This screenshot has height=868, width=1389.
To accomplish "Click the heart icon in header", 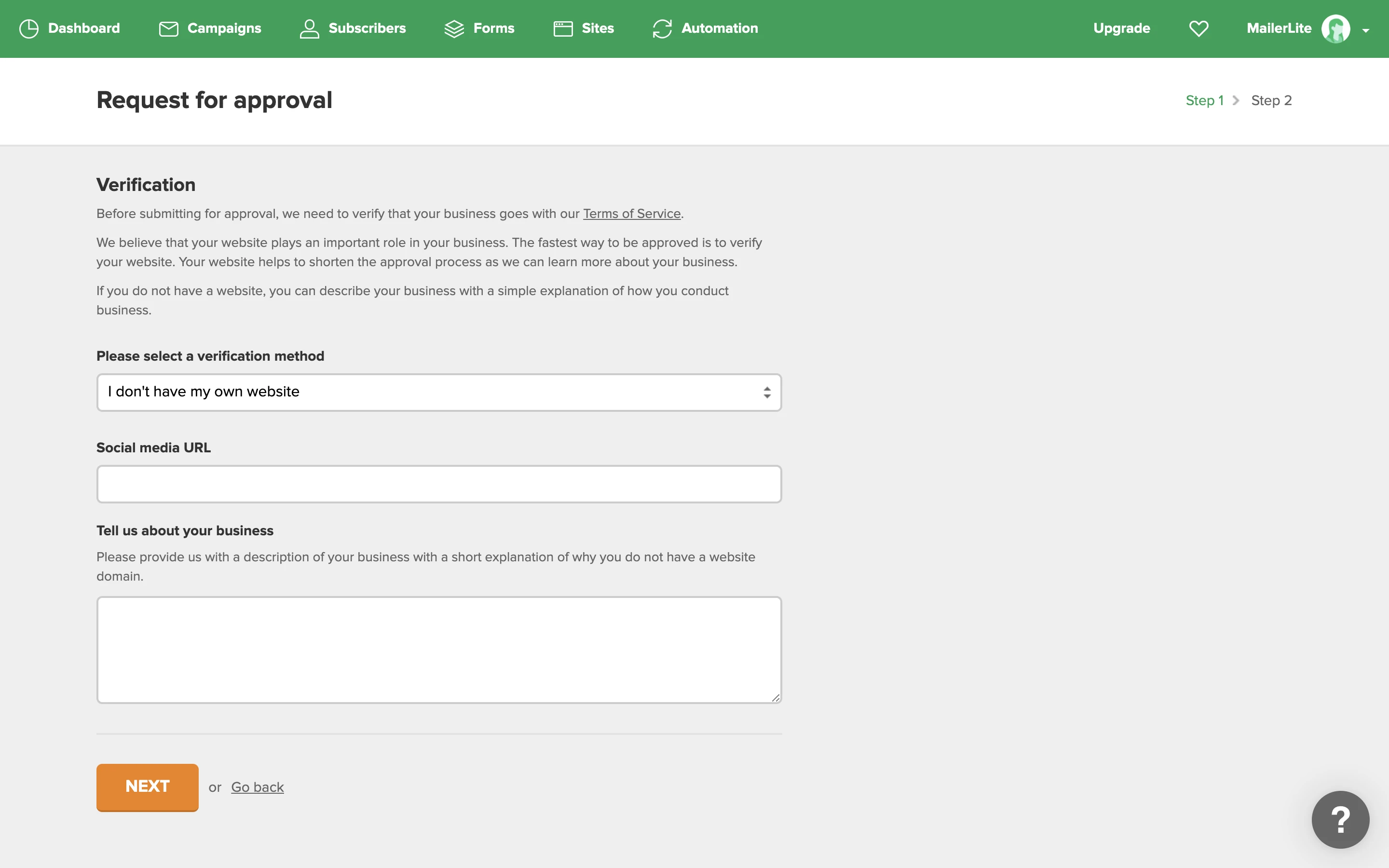I will (x=1198, y=29).
